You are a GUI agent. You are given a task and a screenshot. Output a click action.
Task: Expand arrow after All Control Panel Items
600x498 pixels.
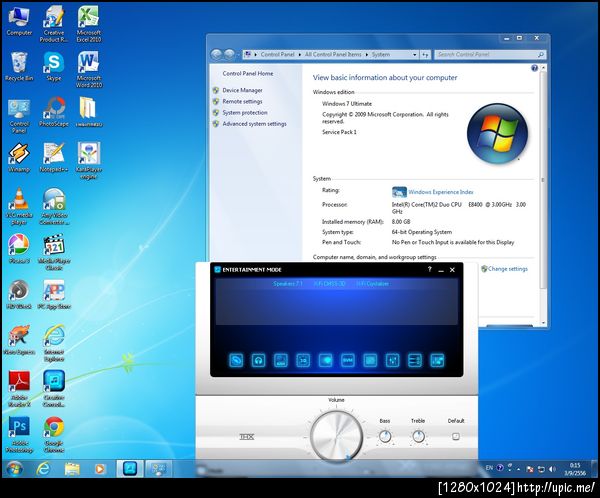tap(367, 55)
